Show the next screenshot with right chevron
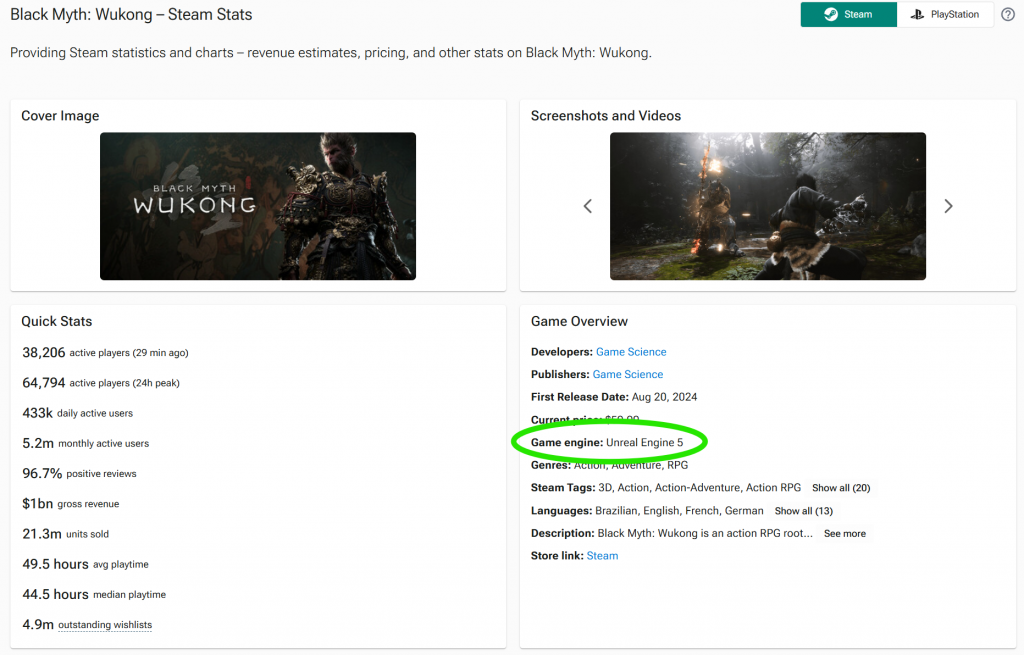 pyautogui.click(x=948, y=206)
